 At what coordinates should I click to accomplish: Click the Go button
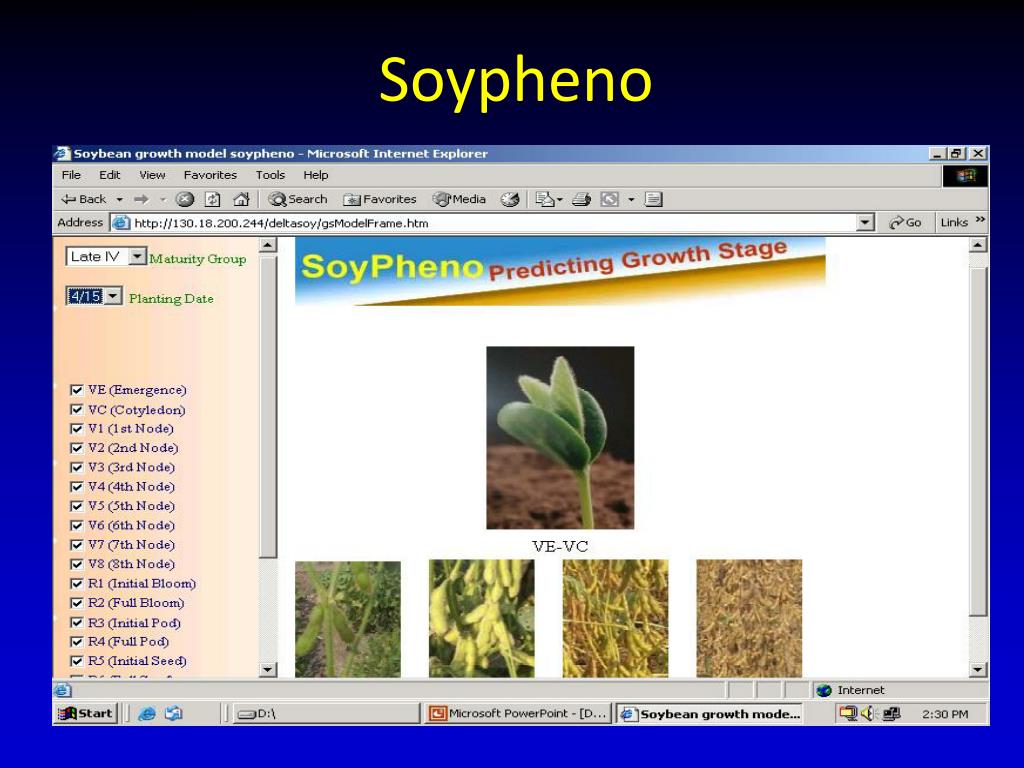click(x=905, y=223)
